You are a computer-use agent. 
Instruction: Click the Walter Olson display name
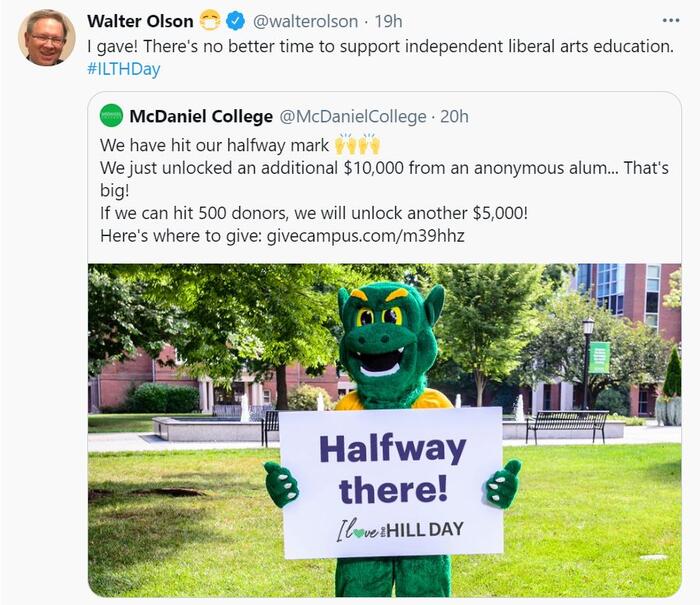pos(141,21)
